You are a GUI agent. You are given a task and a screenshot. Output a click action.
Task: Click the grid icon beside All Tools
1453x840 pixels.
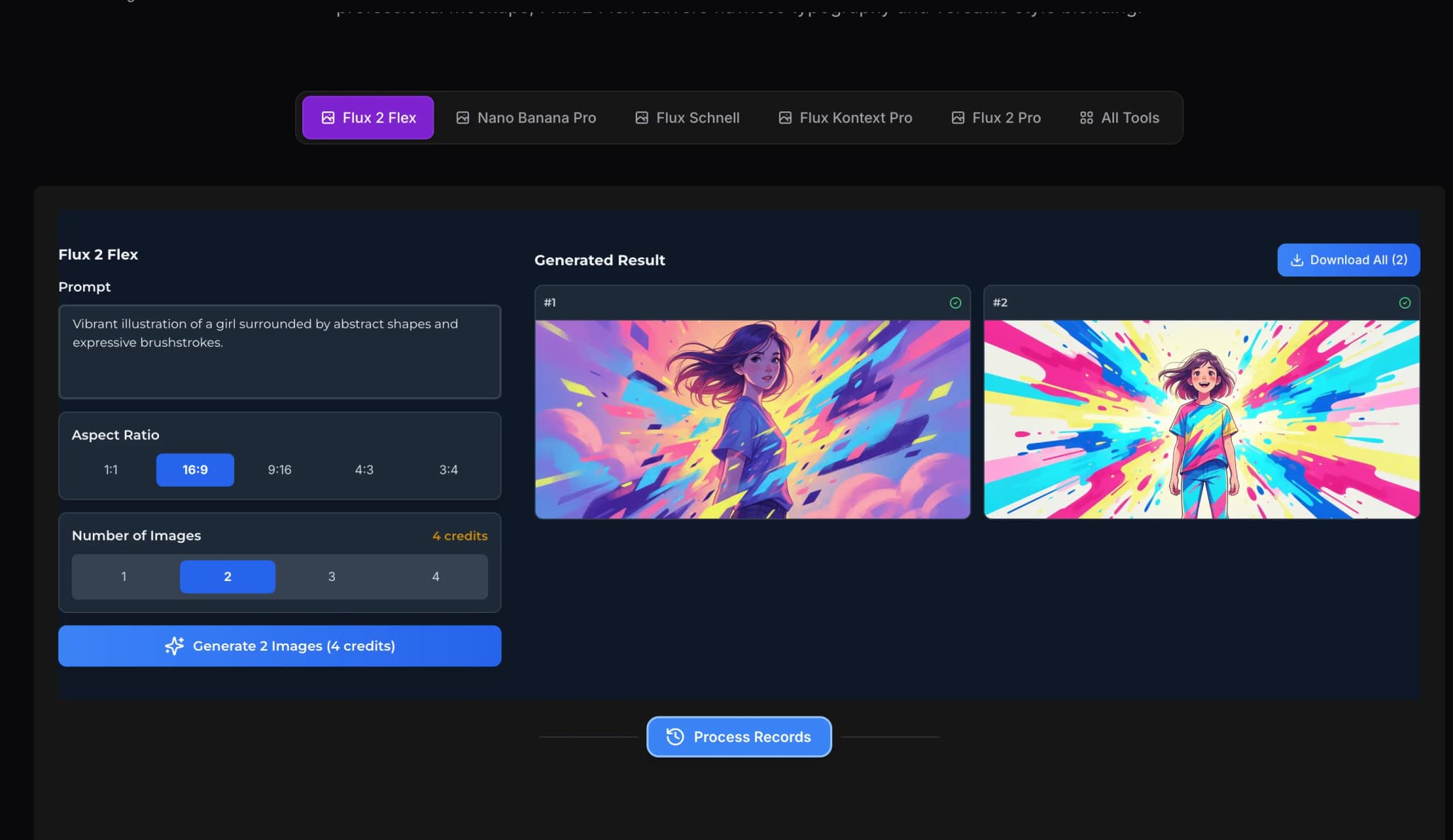1085,118
